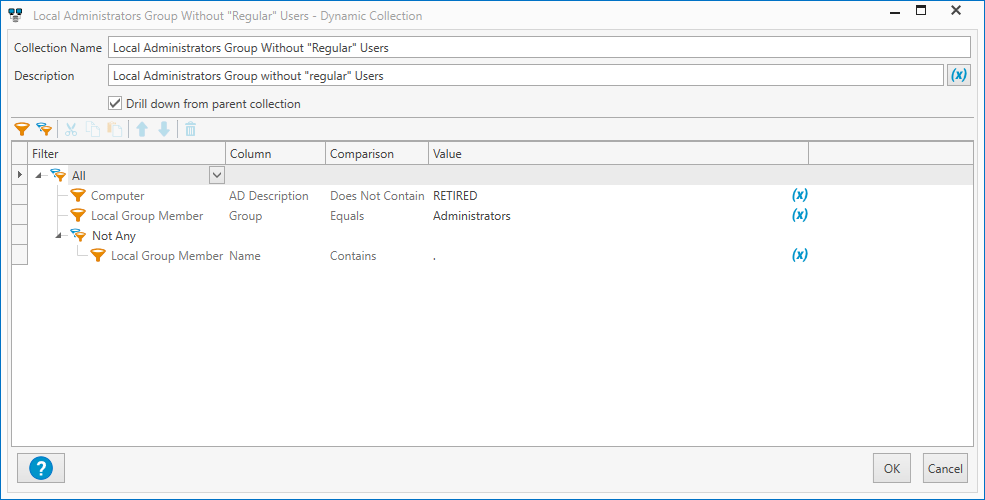Click into the Collection Name field
This screenshot has height=500, width=985.
tap(539, 47)
